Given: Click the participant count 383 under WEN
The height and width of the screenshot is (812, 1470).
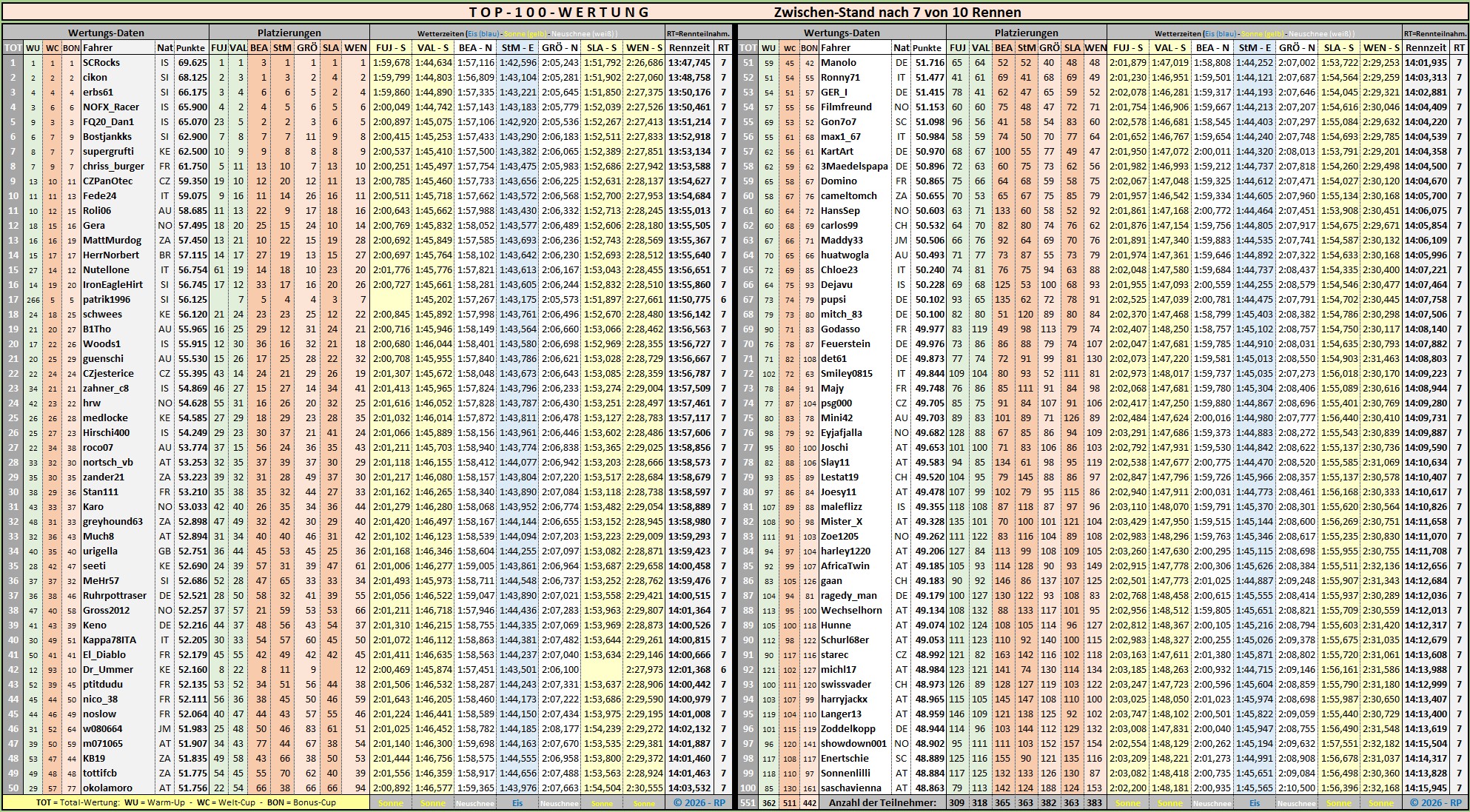Looking at the screenshot, I should pos(1095,802).
